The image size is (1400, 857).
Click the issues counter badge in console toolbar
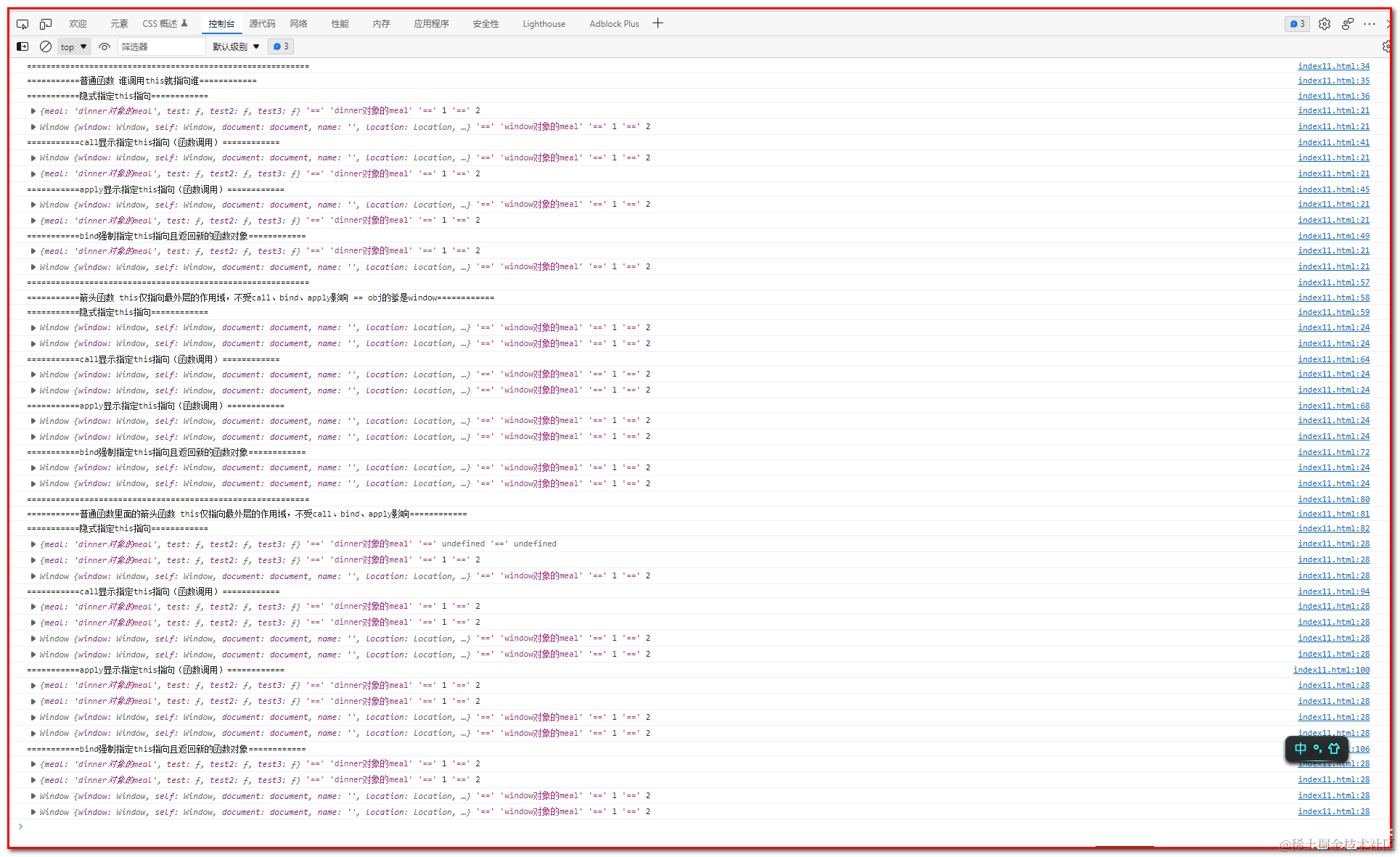coord(281,46)
